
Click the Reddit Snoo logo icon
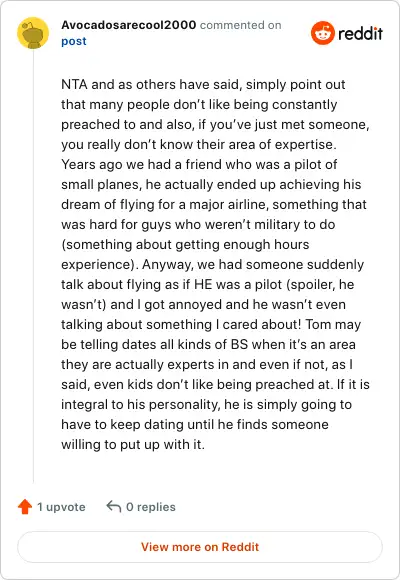tap(323, 33)
